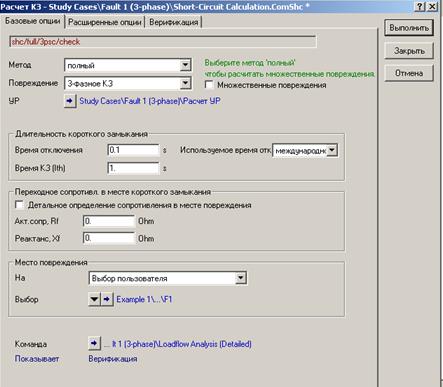Switch to Расширенные опции tab
The image size is (443, 387).
(105, 22)
